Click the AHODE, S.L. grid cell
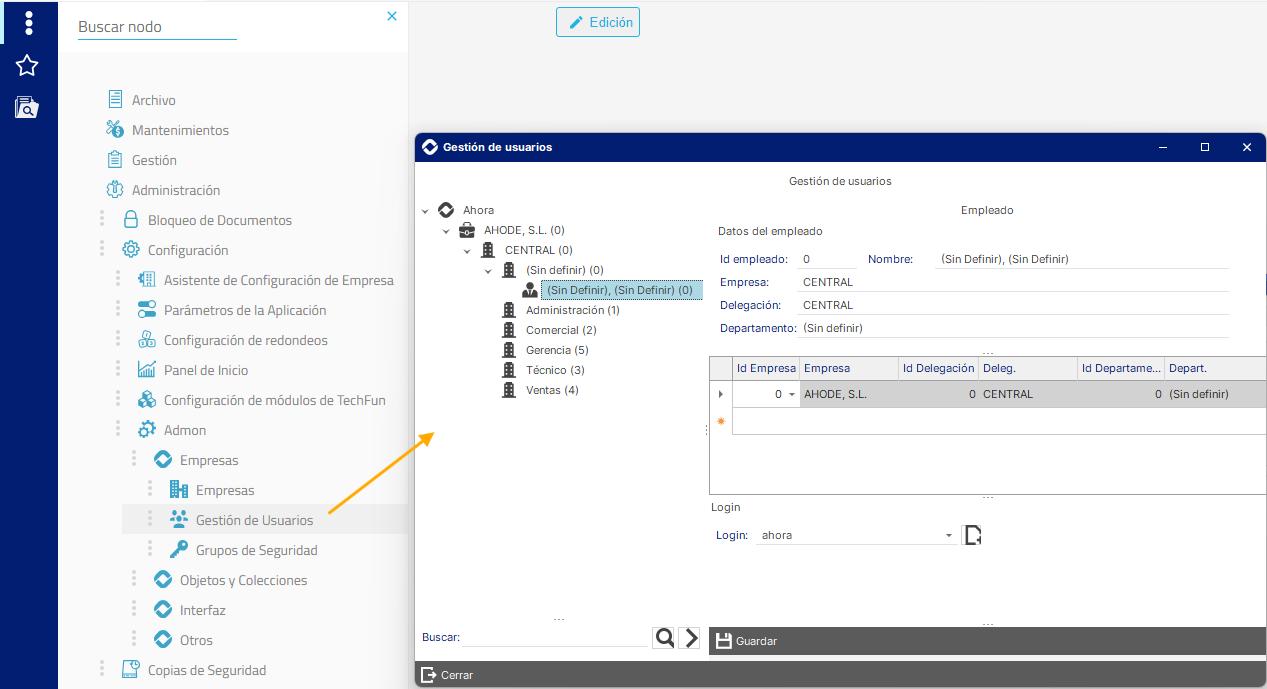 pyautogui.click(x=849, y=395)
